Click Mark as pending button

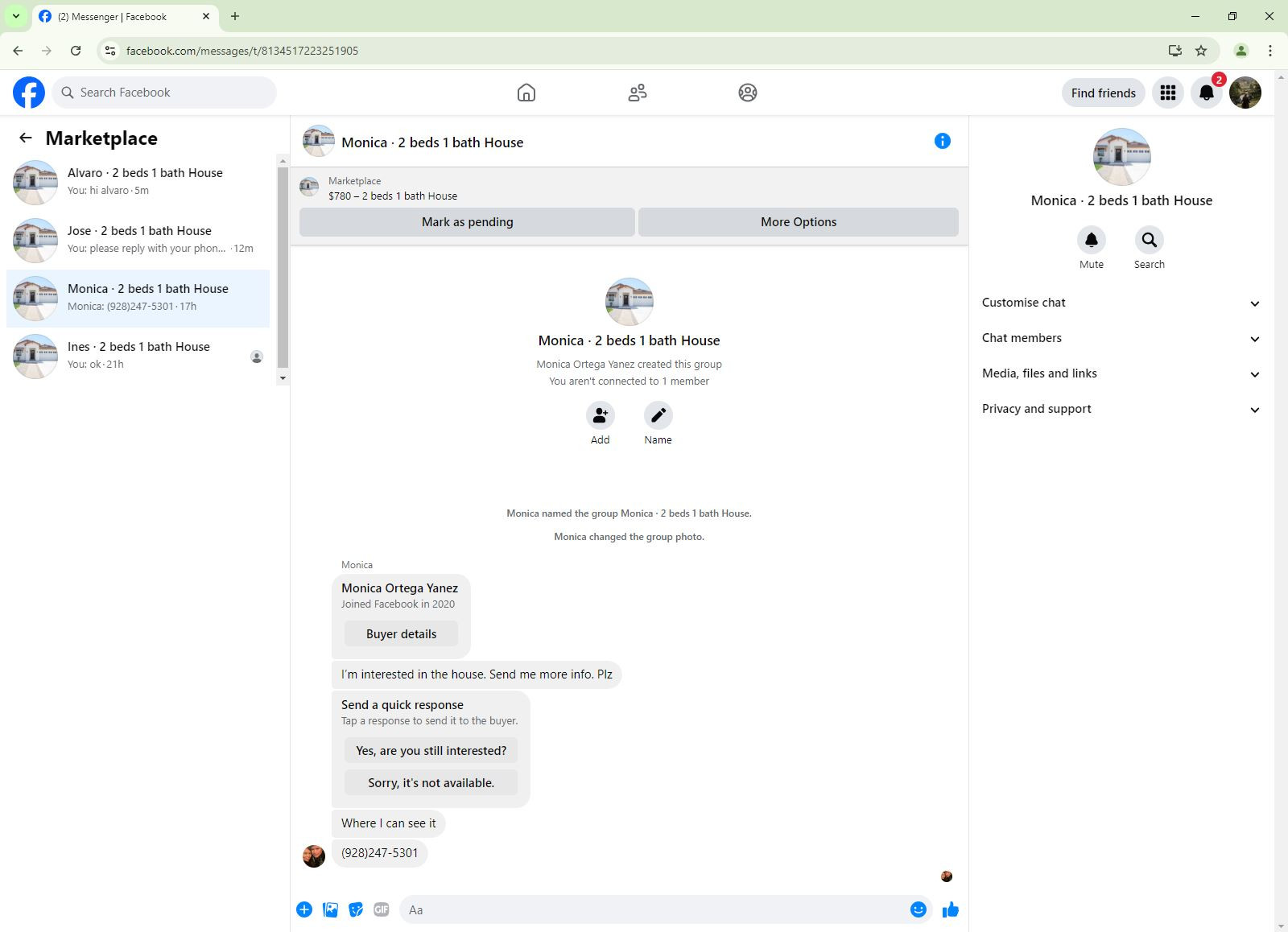pos(467,222)
